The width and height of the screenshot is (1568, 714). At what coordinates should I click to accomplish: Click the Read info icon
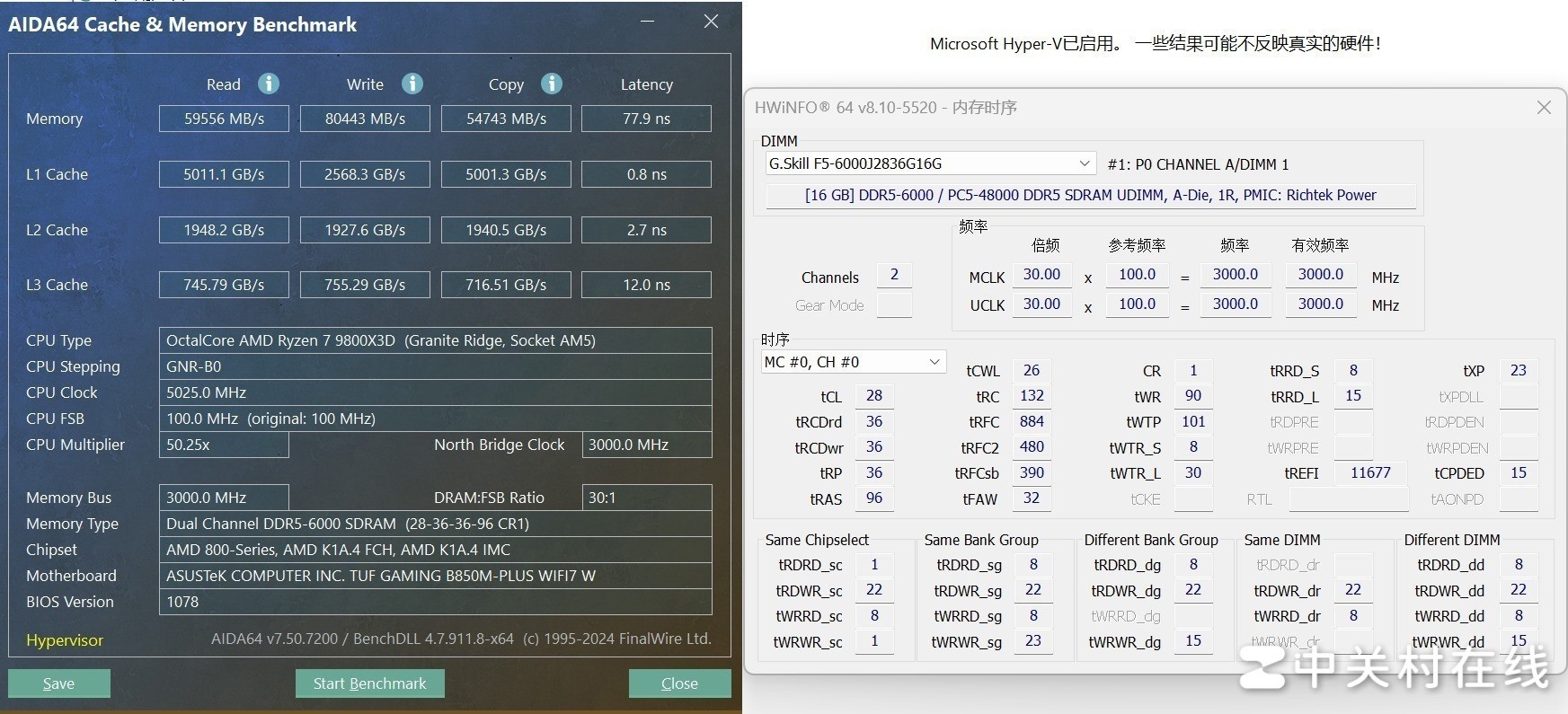click(x=269, y=84)
